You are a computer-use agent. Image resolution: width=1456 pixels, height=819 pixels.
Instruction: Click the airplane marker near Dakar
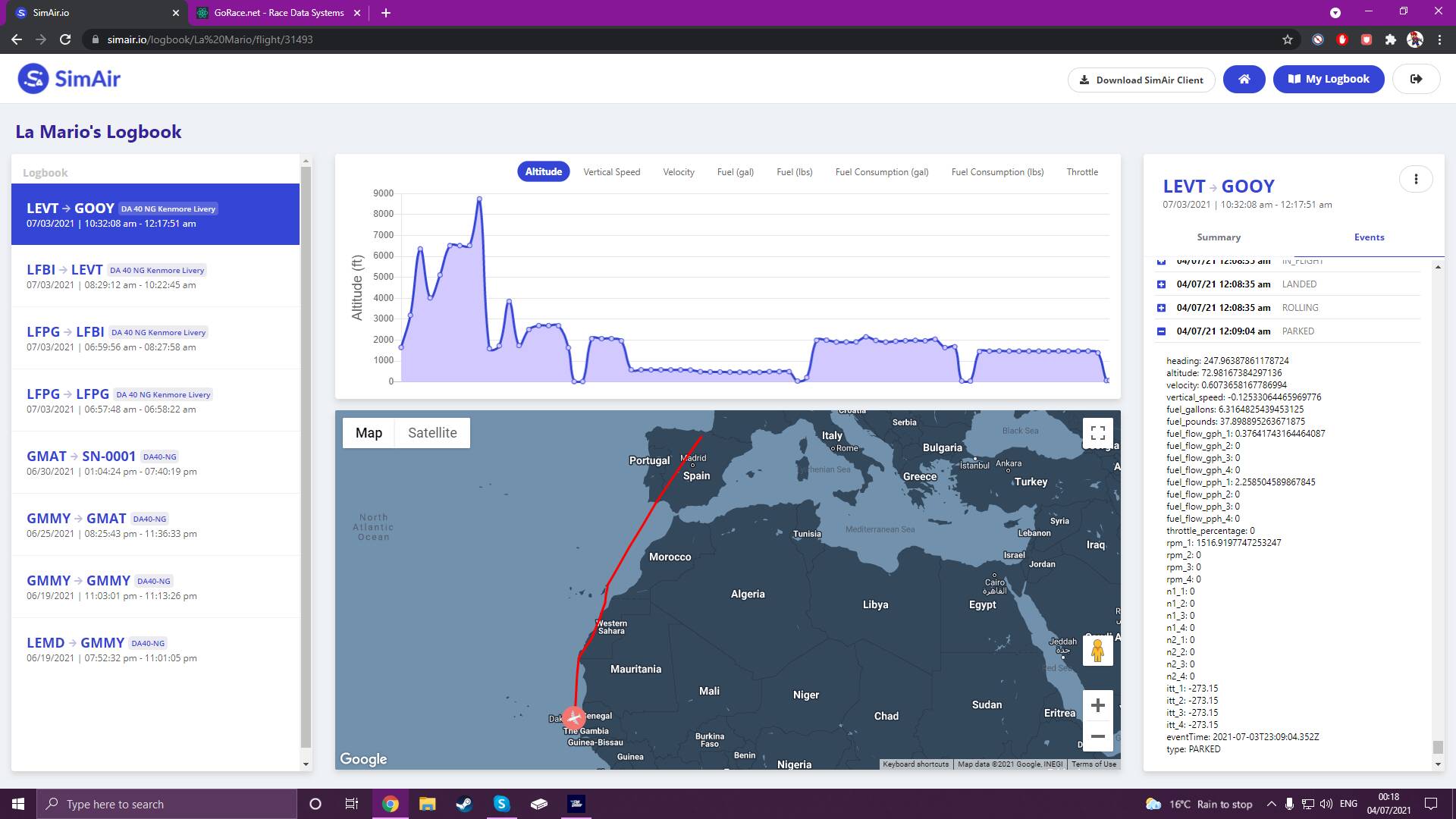[574, 717]
